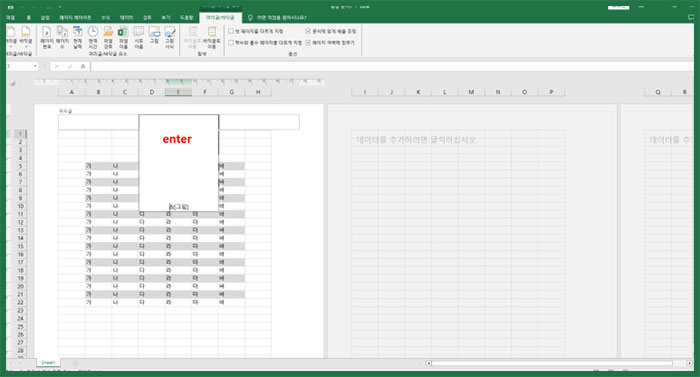Insert File Path (파일 경로) element

click(108, 38)
